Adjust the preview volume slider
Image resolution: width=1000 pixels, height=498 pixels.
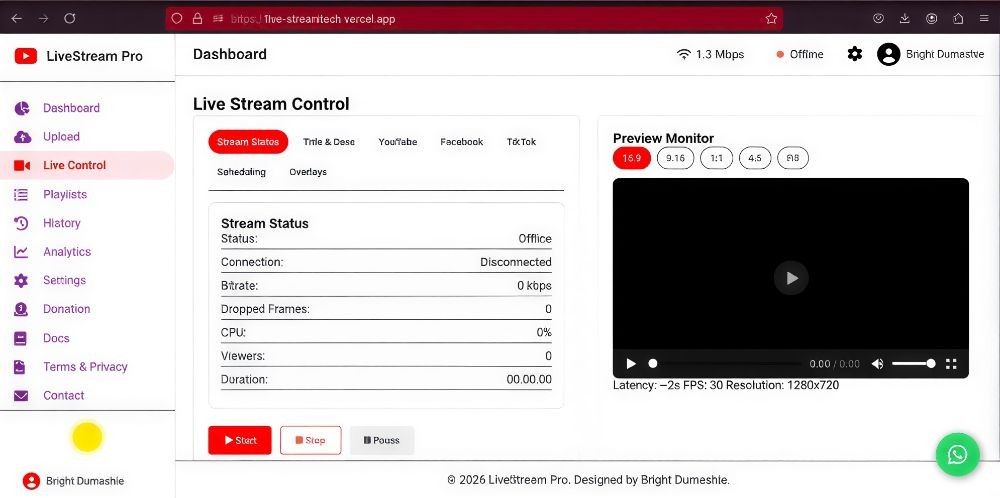913,363
